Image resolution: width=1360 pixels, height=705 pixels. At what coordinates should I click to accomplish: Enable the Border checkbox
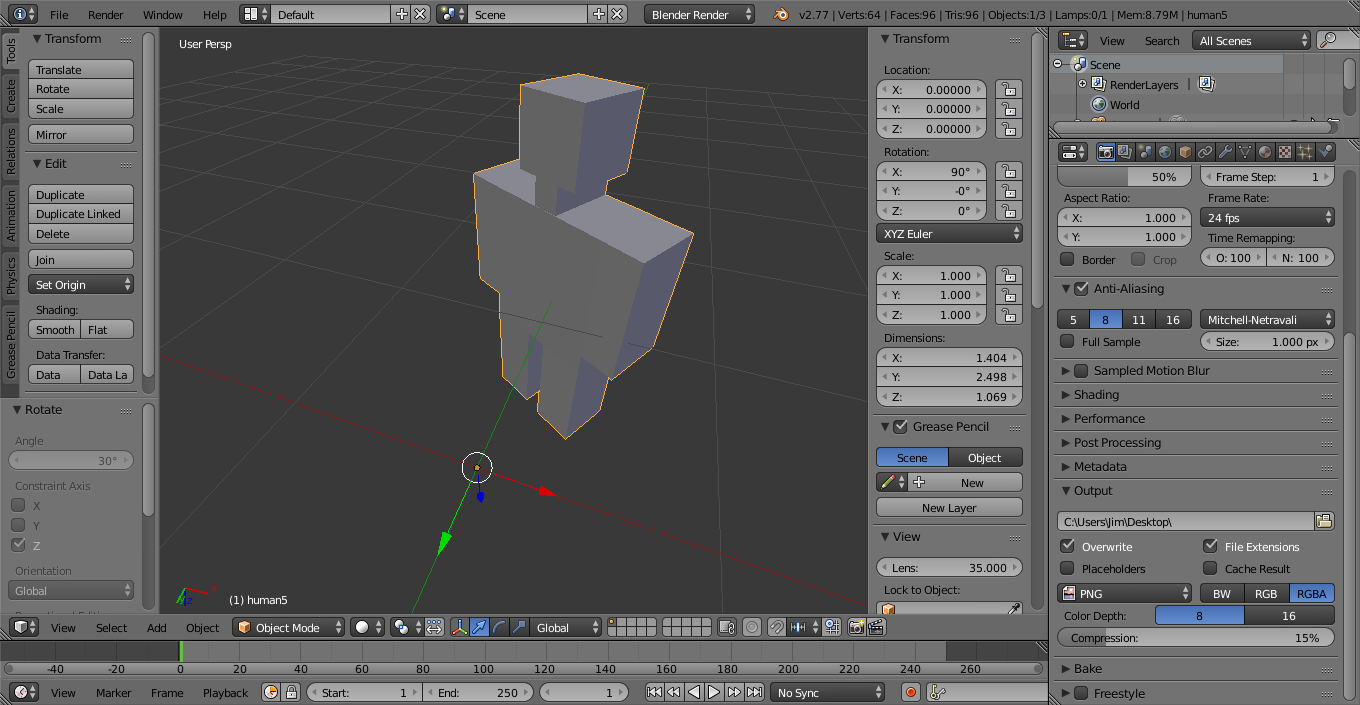[x=1067, y=259]
